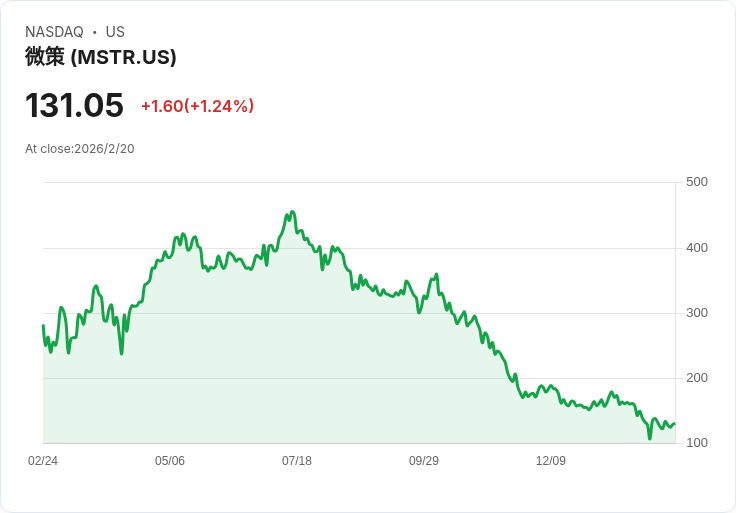
Task: Click the +1.60(+1.24%) change value
Action: click(197, 106)
